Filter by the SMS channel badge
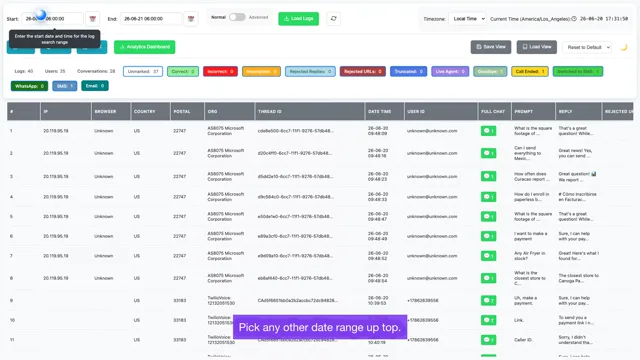This screenshot has height=360, width=640. (x=64, y=86)
